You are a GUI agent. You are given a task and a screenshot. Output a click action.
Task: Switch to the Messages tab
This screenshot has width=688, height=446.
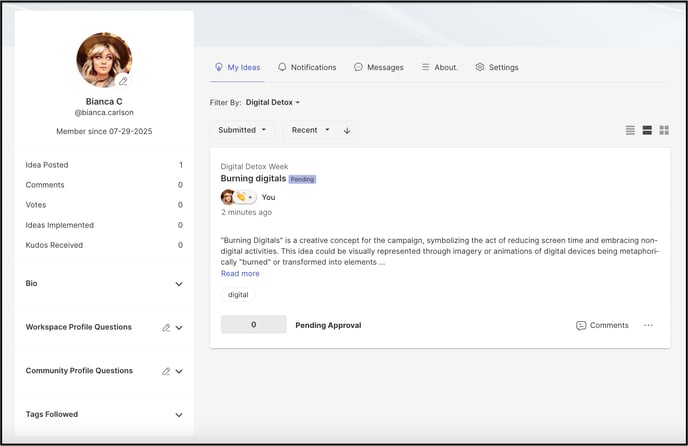pyautogui.click(x=379, y=67)
